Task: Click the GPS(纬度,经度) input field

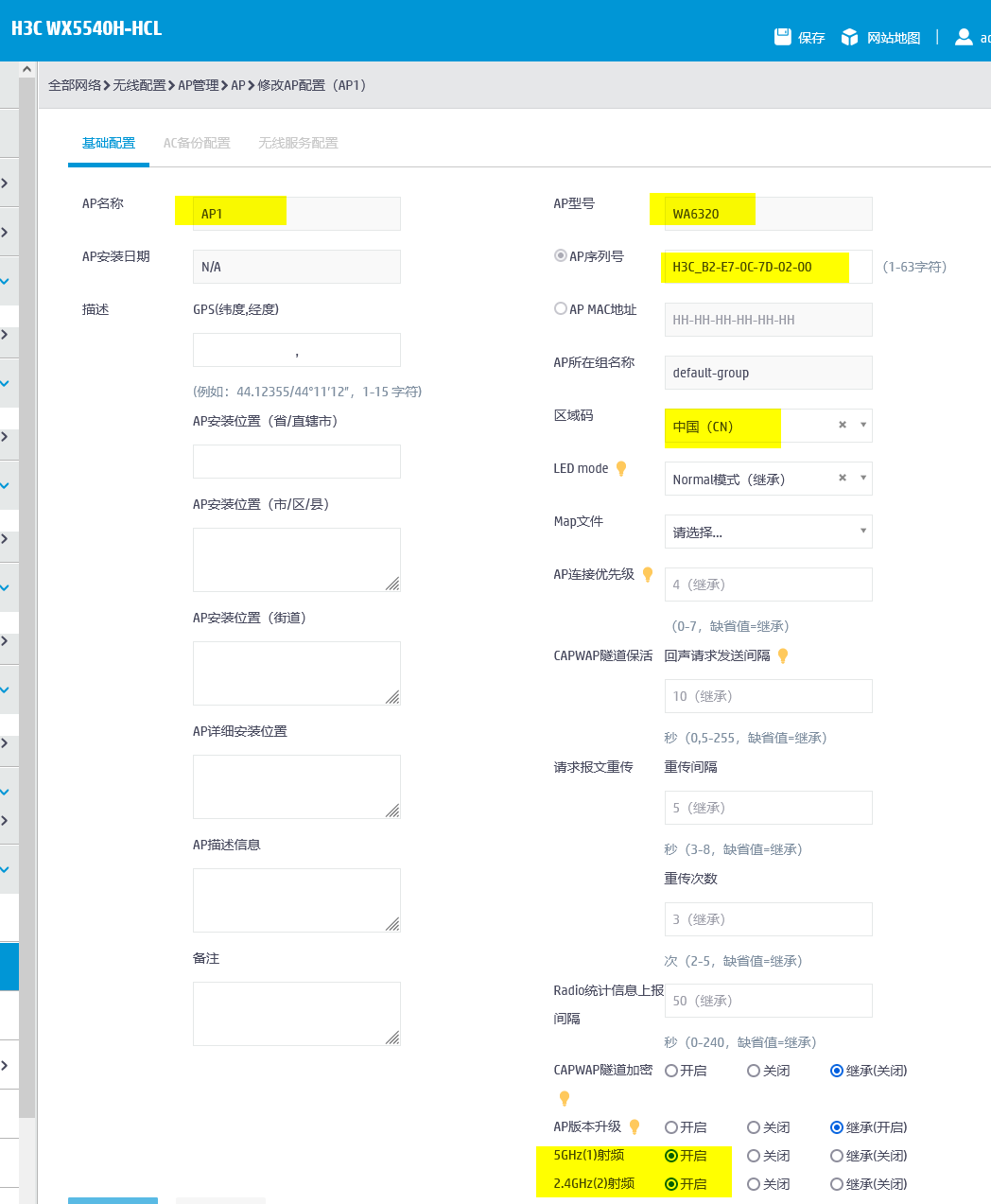Action: (297, 350)
